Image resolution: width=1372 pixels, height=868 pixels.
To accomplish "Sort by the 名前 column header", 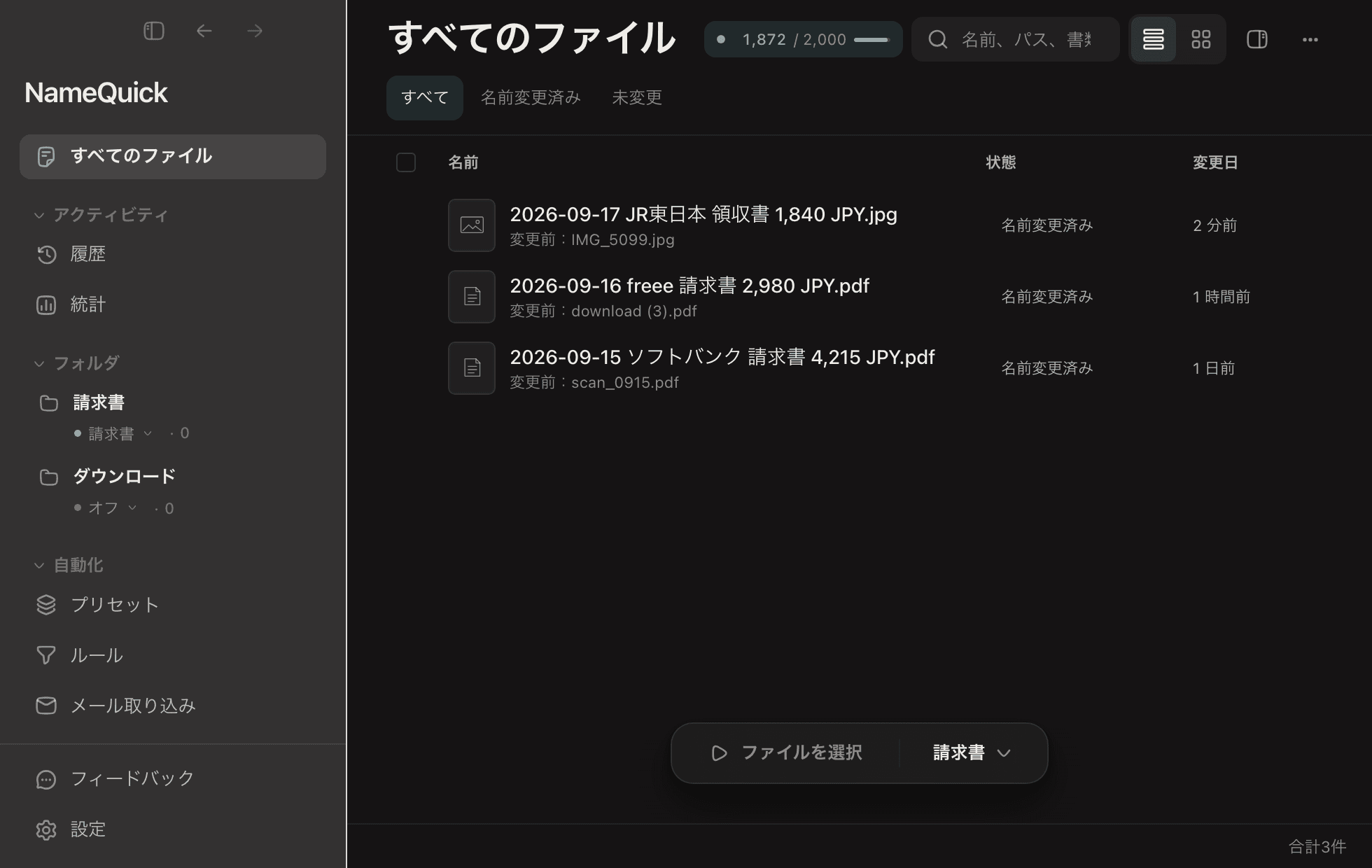I will [x=463, y=162].
